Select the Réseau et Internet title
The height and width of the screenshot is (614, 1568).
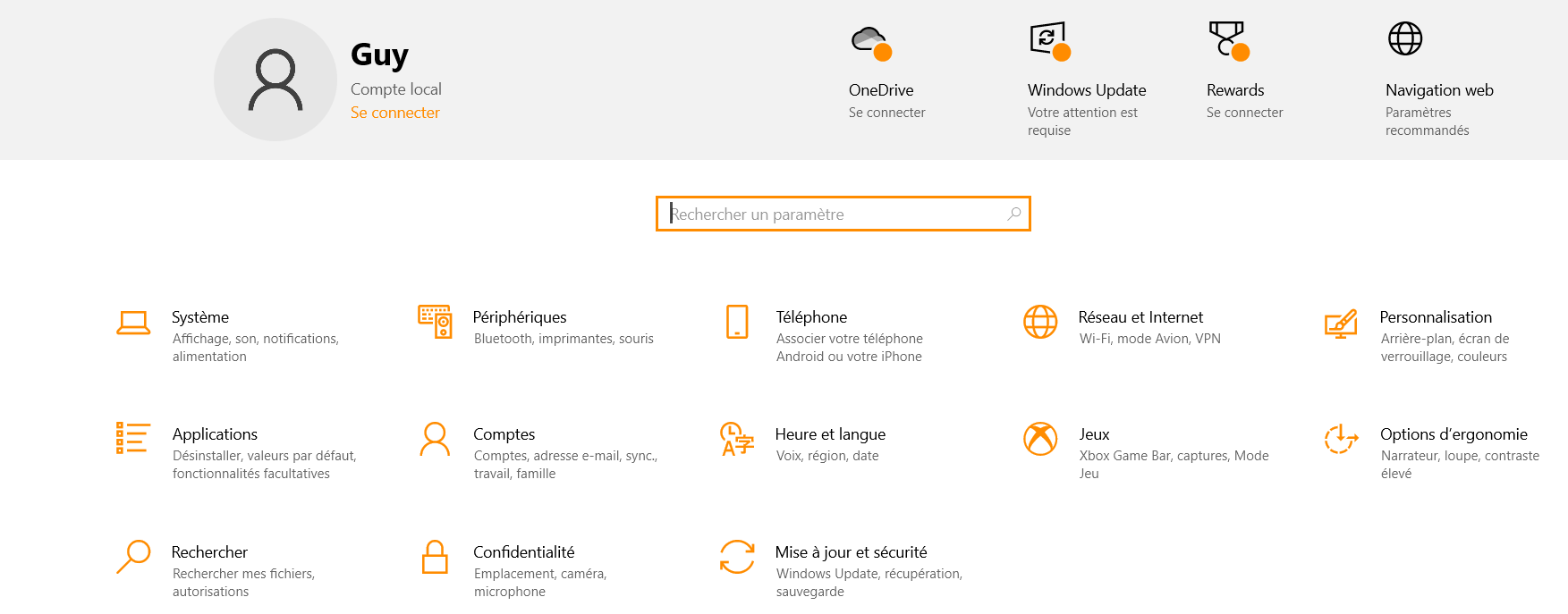tap(1140, 317)
